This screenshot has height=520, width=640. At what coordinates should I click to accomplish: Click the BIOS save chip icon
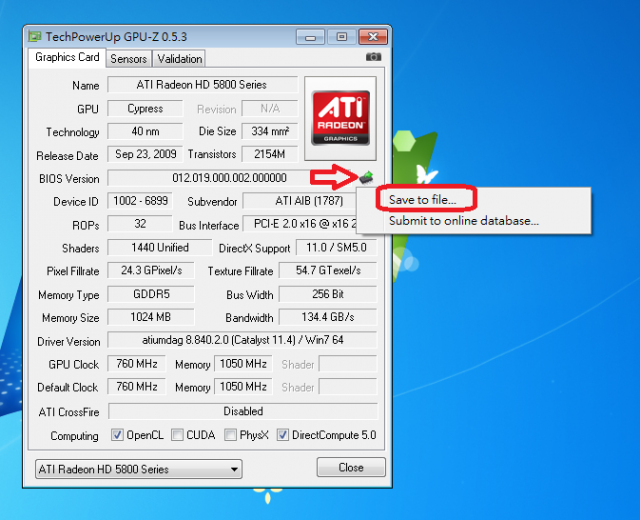[367, 177]
